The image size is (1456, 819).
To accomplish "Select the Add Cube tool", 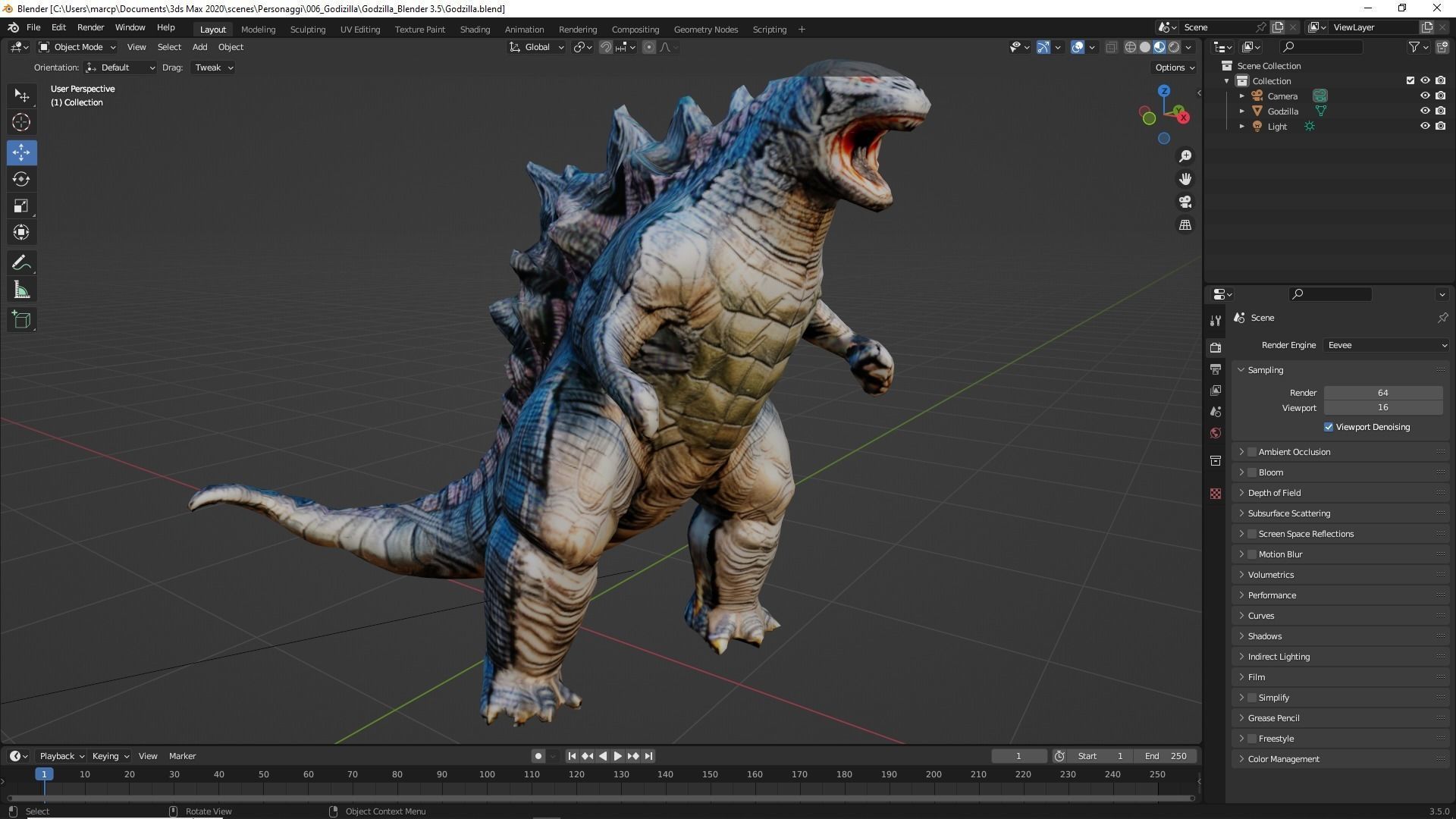I will [21, 320].
